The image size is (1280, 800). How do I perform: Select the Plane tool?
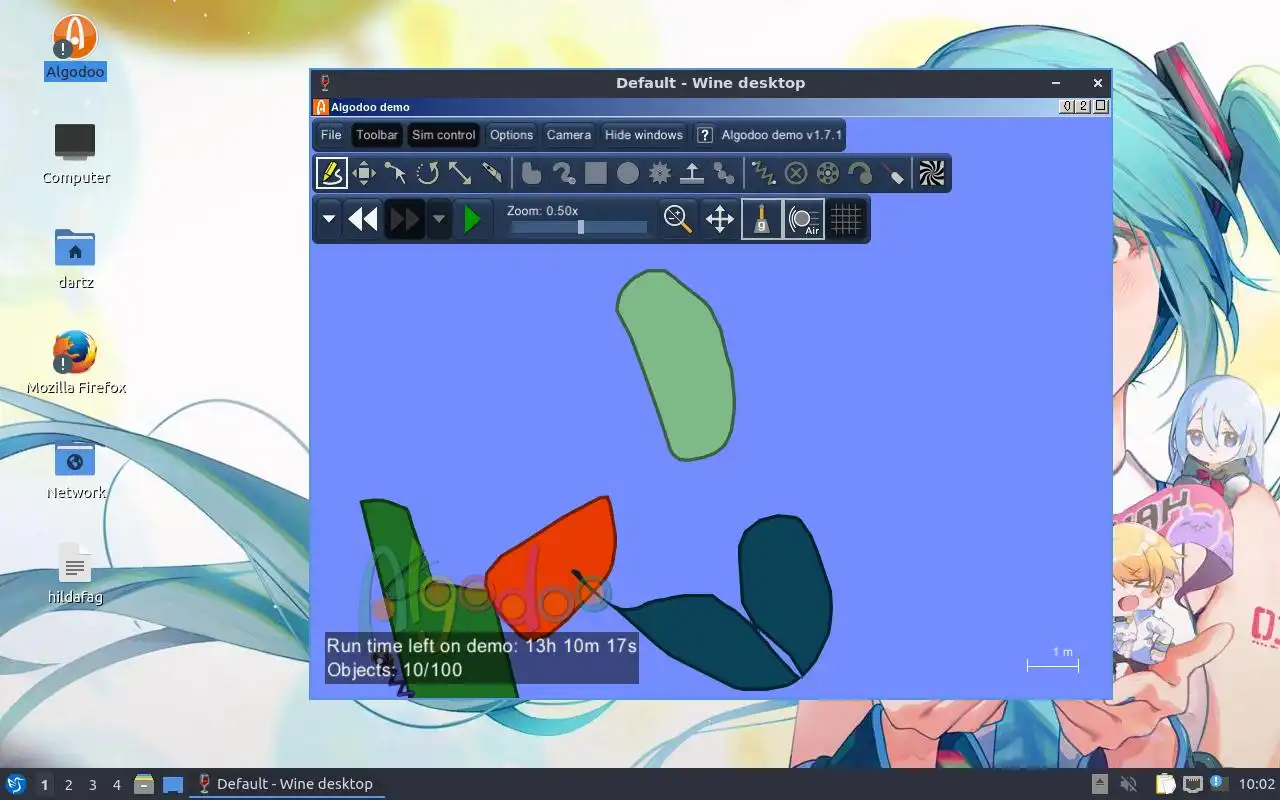tap(692, 174)
